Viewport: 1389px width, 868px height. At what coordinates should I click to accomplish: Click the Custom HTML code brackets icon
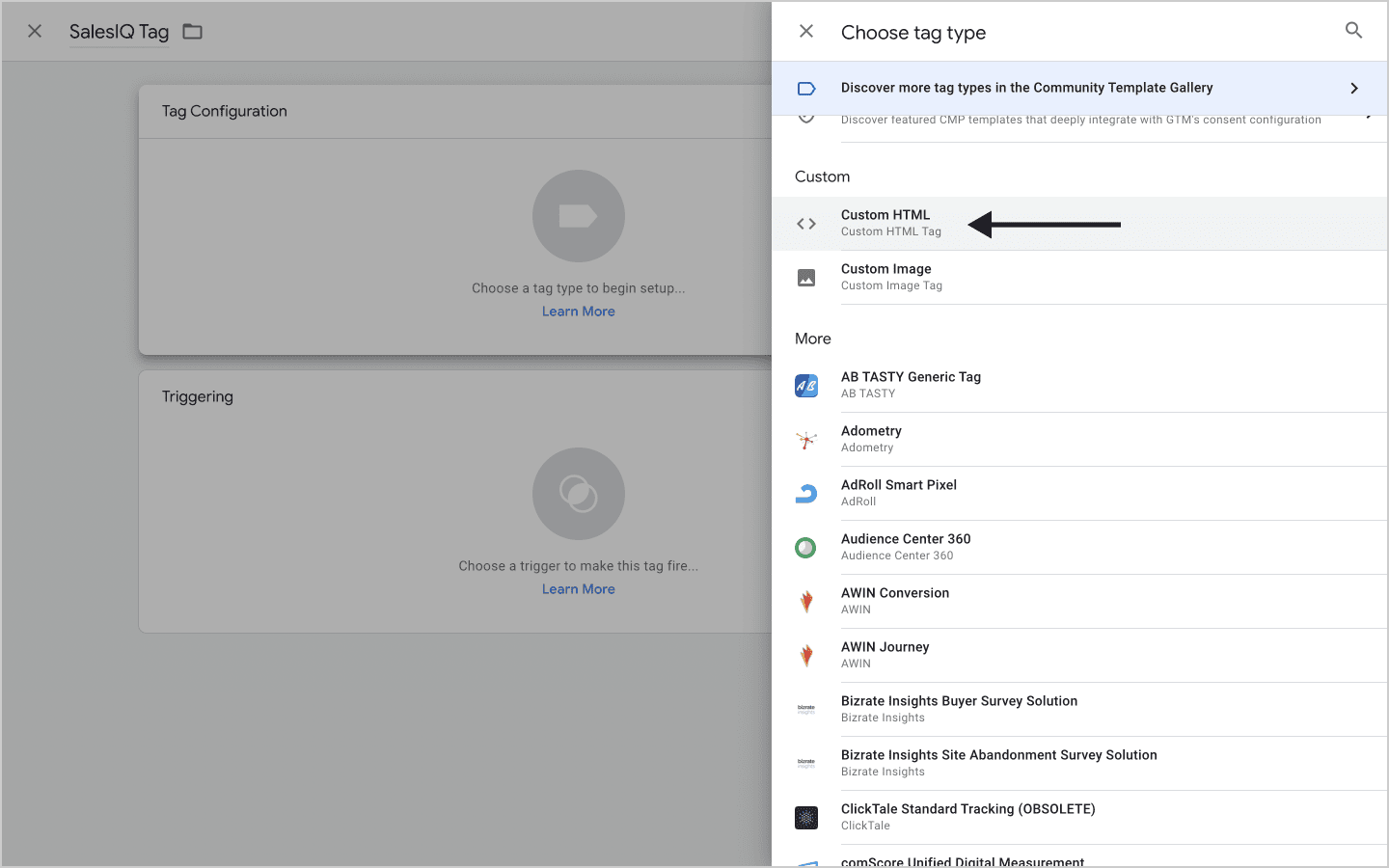(806, 224)
